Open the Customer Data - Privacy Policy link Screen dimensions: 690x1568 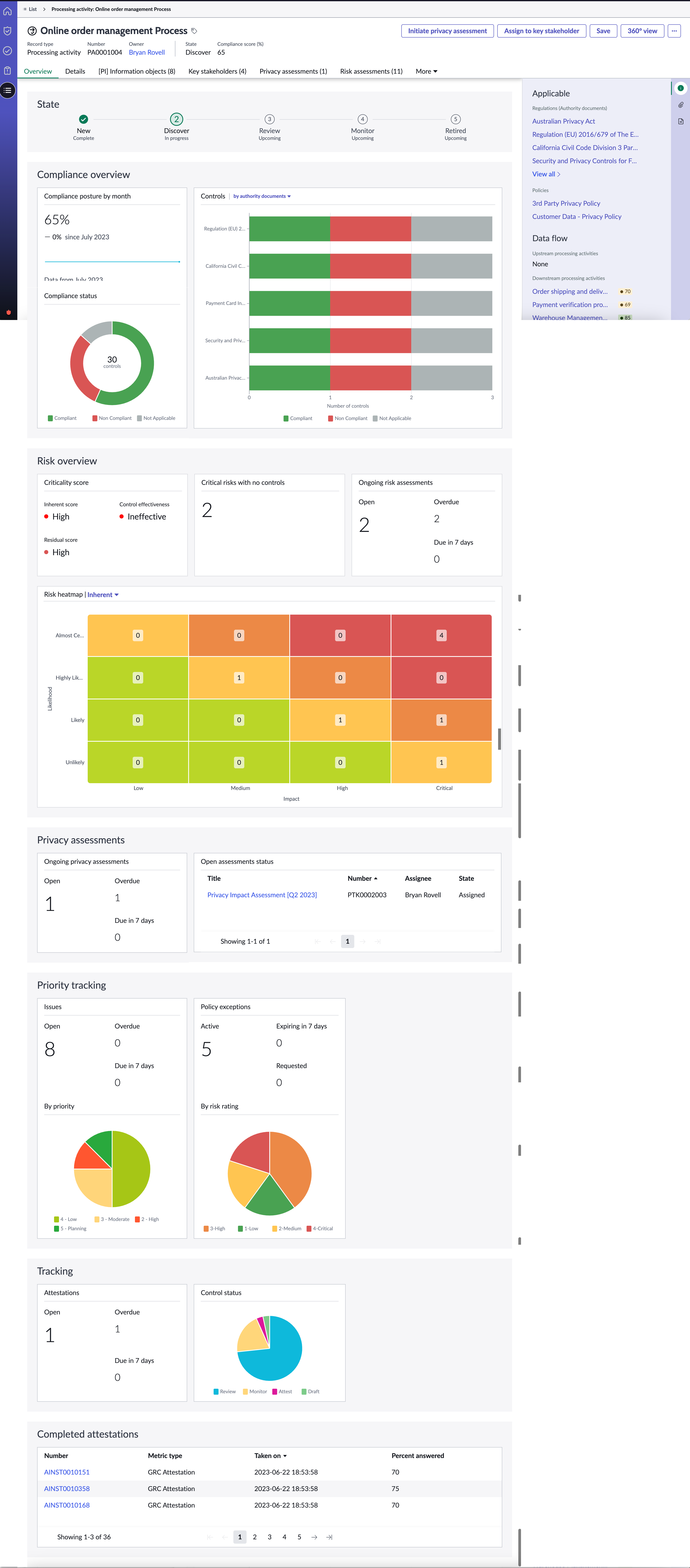(577, 217)
